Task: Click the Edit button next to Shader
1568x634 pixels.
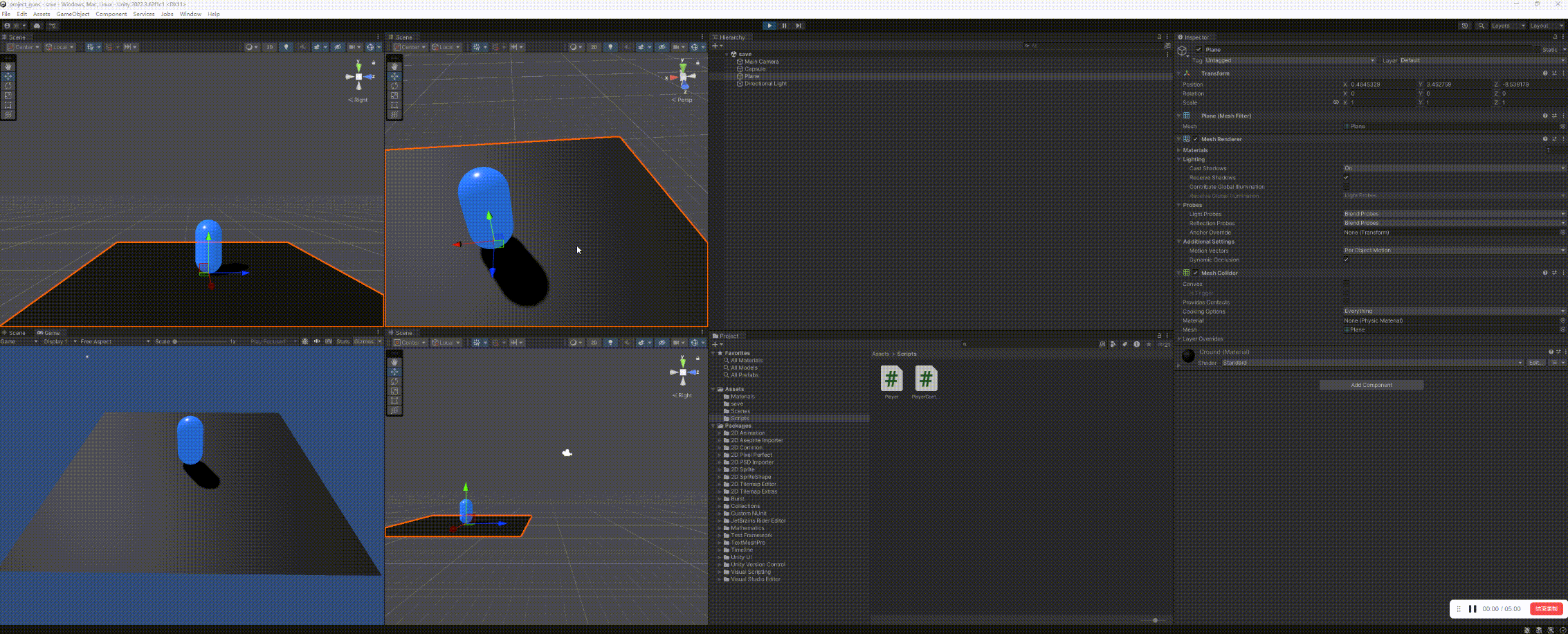Action: (x=1535, y=363)
